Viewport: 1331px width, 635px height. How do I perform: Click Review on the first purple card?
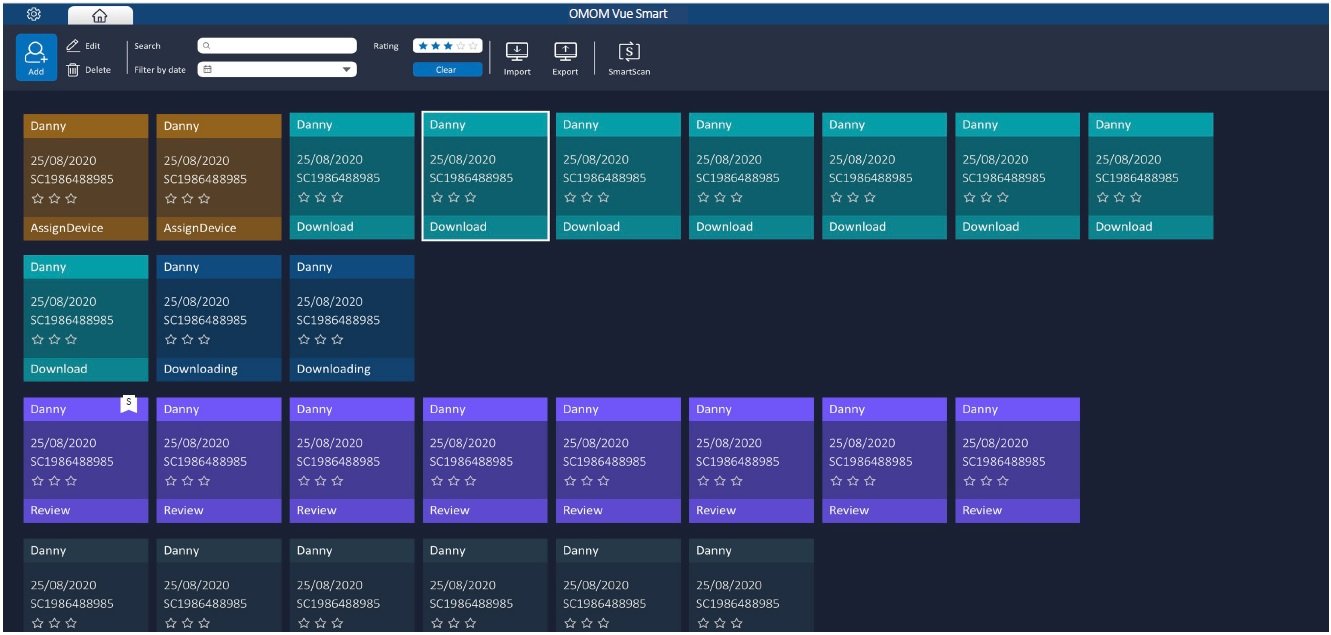51,511
